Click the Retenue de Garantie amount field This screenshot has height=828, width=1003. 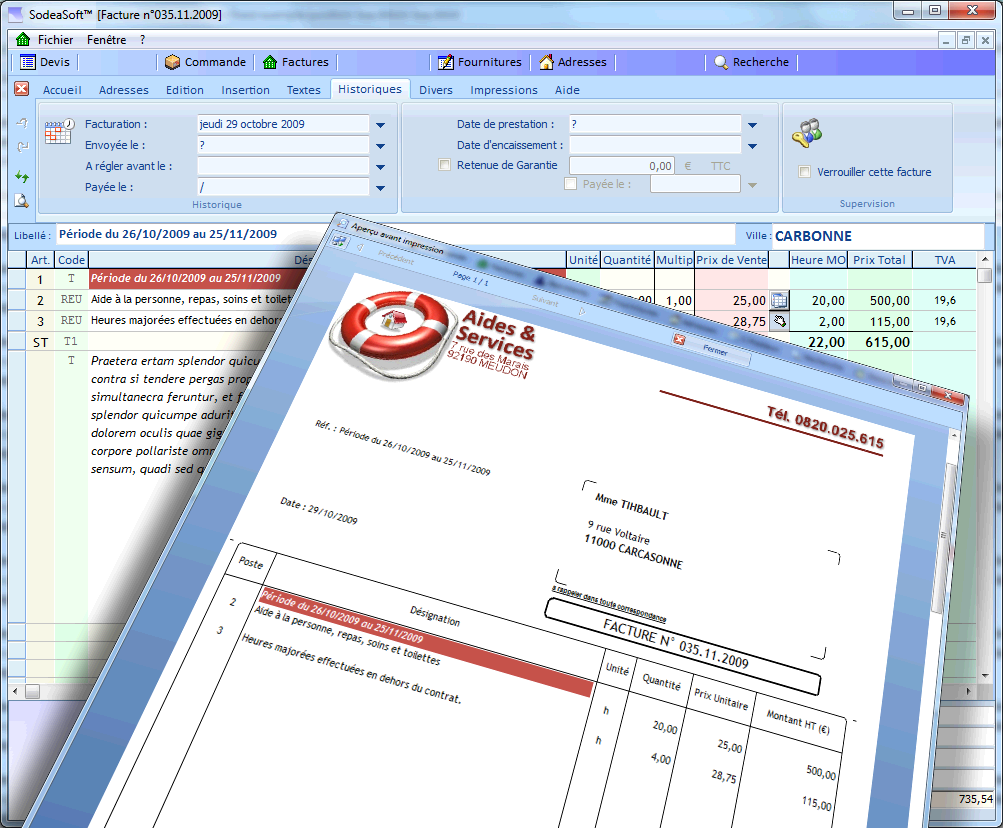tap(622, 166)
